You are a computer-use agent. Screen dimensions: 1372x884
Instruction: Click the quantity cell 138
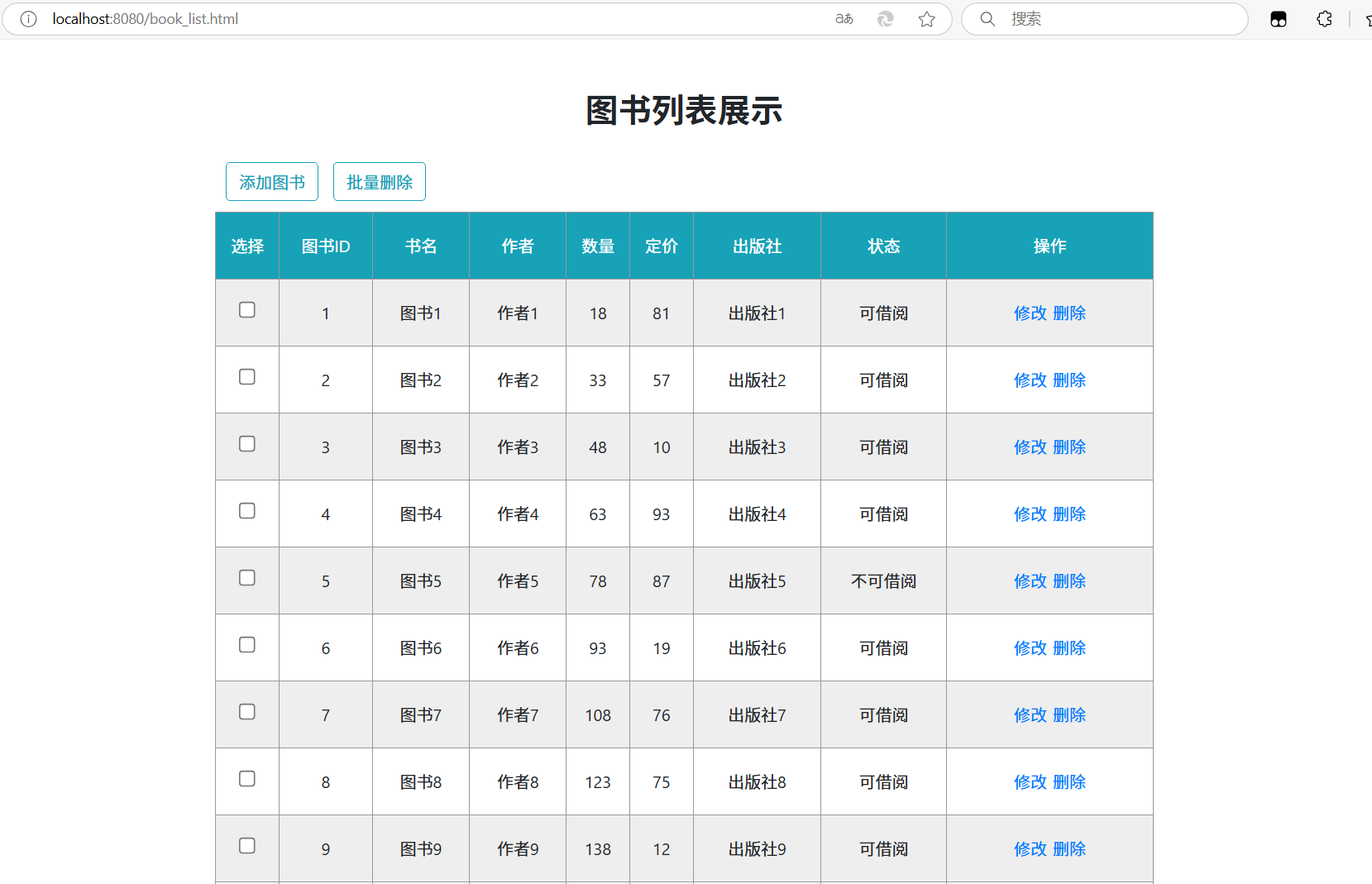pos(598,849)
